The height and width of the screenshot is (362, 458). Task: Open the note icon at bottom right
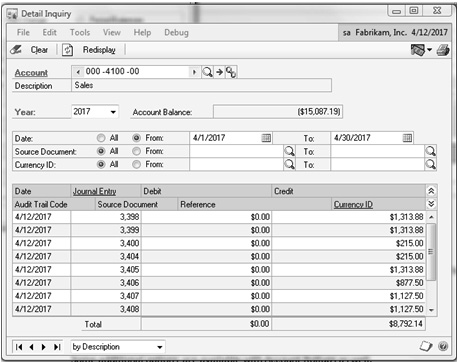click(x=426, y=346)
